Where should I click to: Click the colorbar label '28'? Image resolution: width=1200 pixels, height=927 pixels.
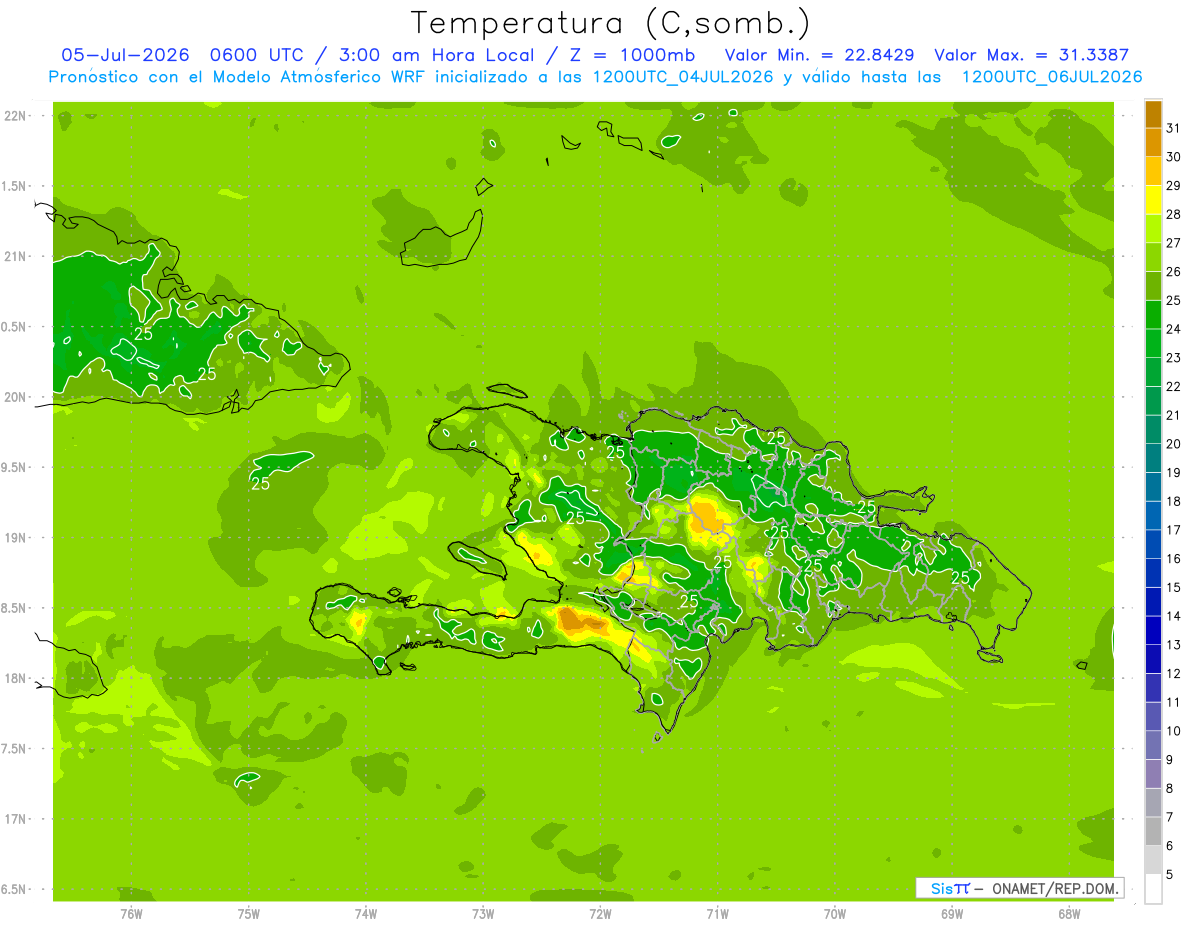[1173, 214]
